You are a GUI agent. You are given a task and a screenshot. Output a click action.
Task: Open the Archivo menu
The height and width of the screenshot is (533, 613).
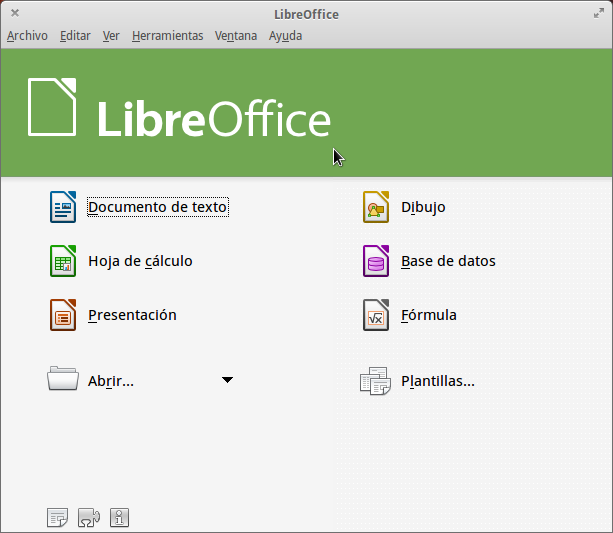click(27, 36)
